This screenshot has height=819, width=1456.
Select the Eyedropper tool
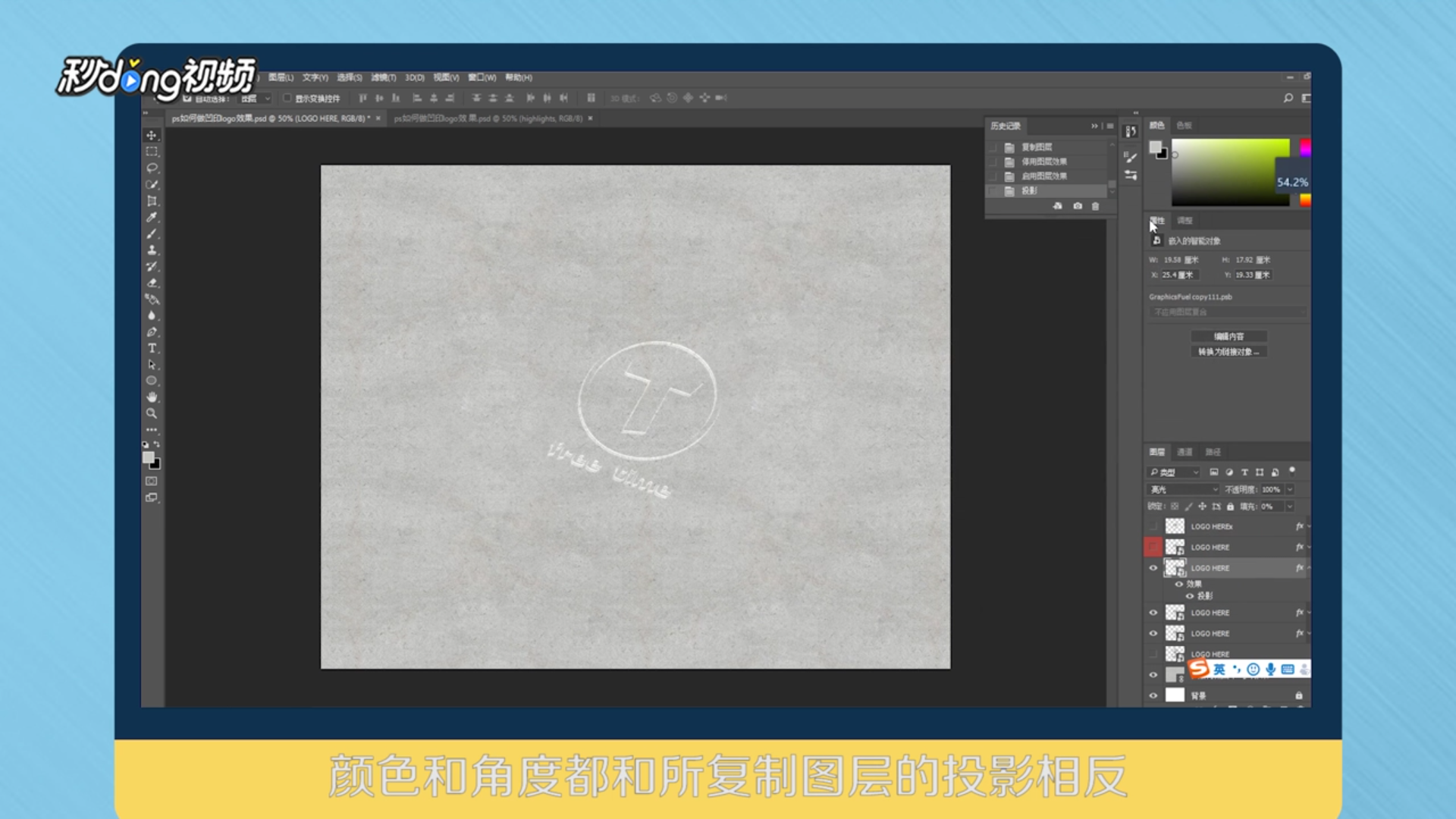pos(152,218)
